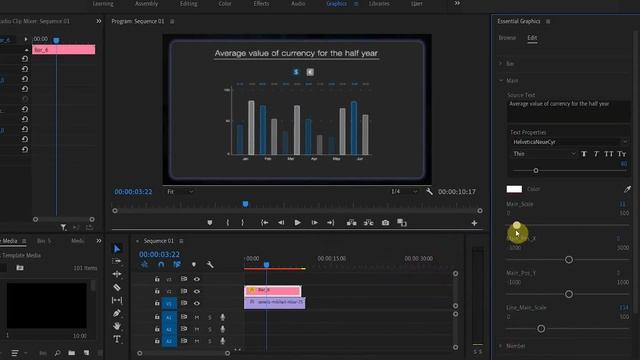The image size is (640, 360).
Task: Click the All Caps text style
Action: (609, 154)
